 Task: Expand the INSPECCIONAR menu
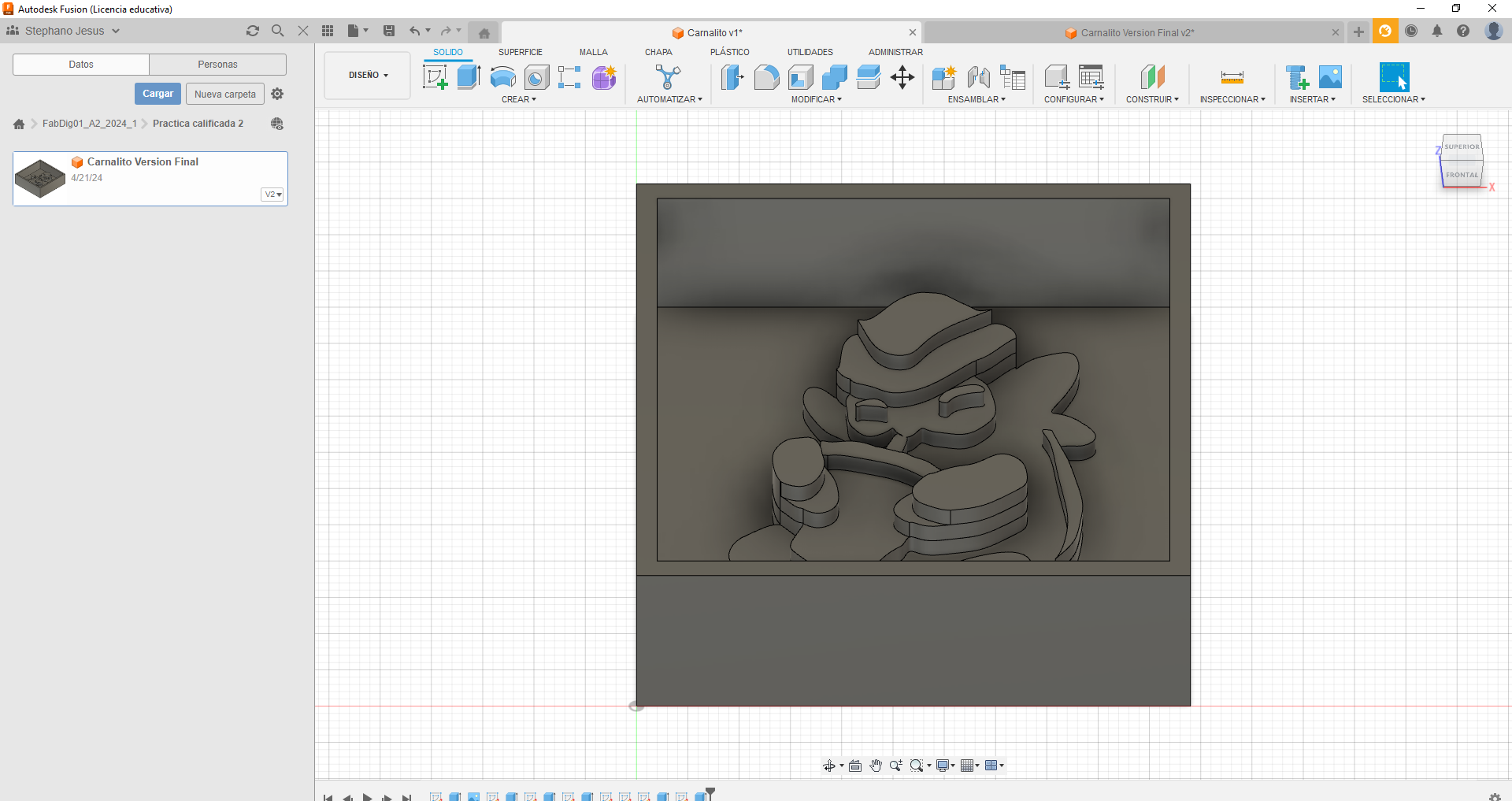1232,99
